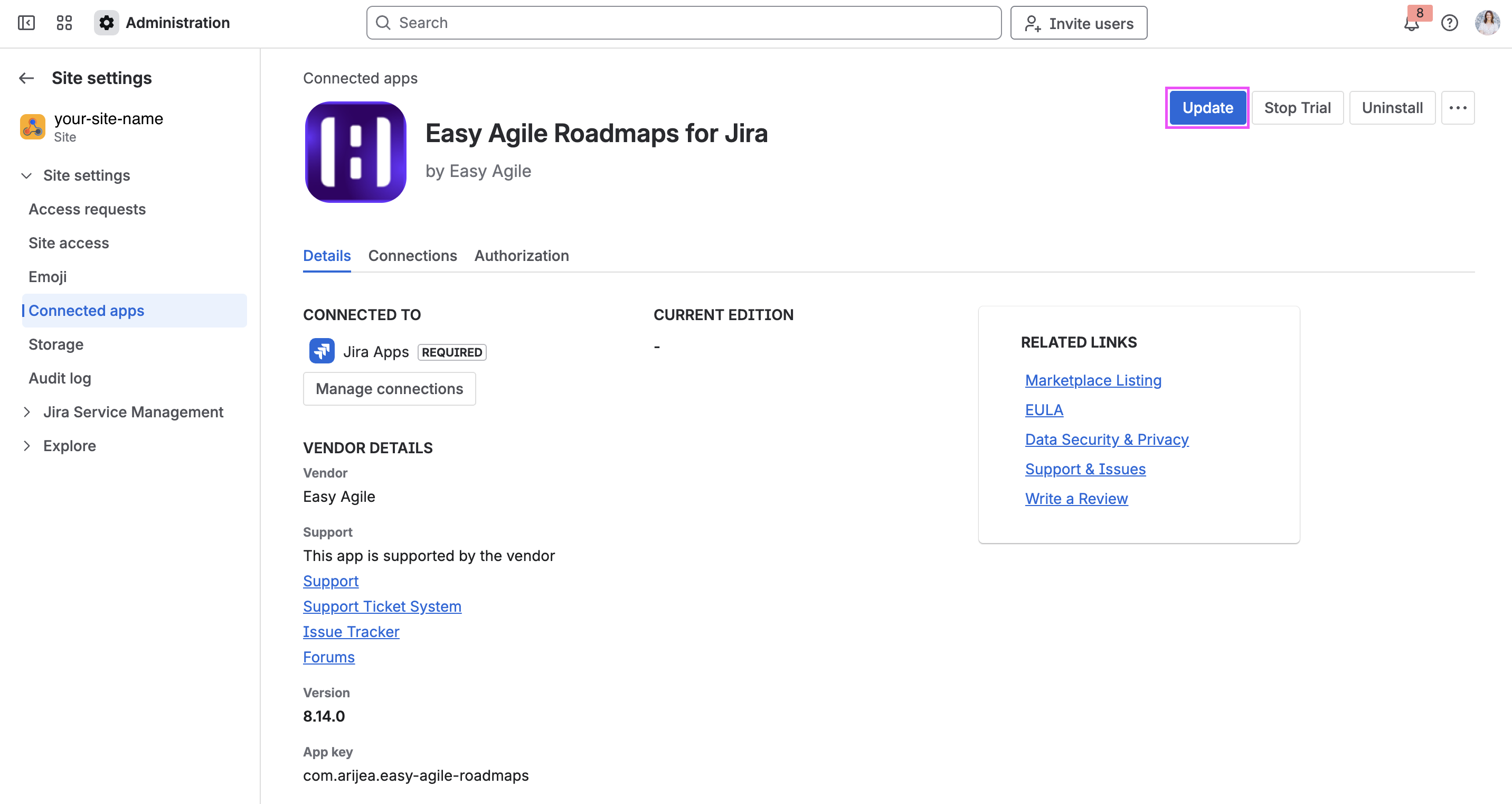
Task: Click your profile avatar
Action: 1487,23
